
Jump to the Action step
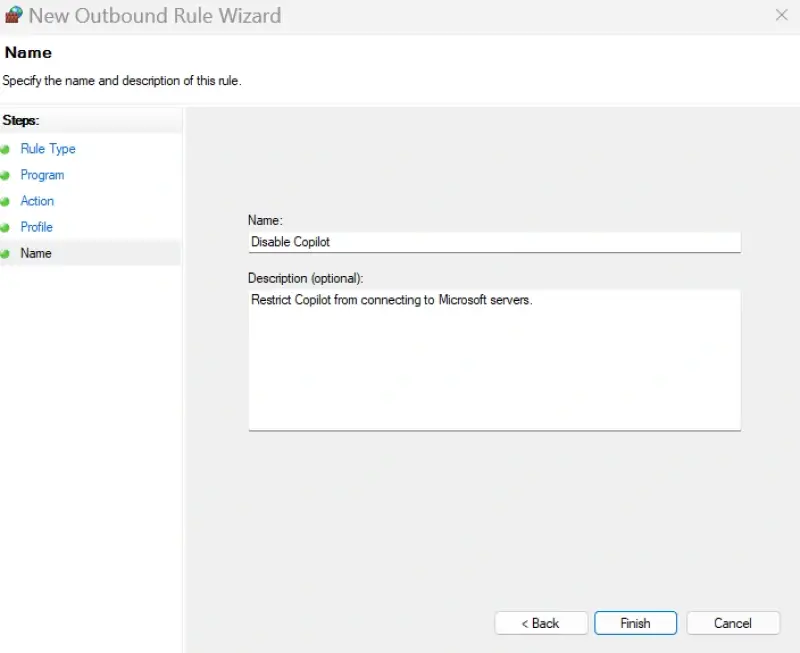pos(37,200)
